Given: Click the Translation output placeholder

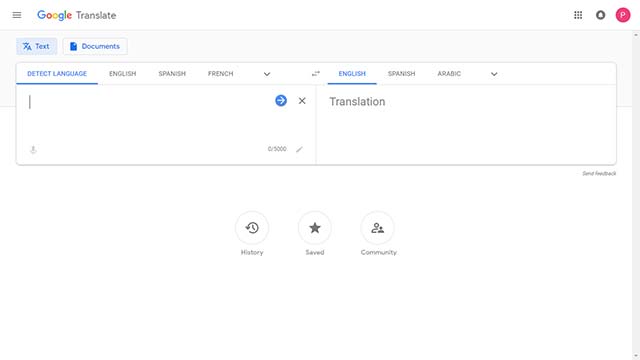Looking at the screenshot, I should click(357, 102).
